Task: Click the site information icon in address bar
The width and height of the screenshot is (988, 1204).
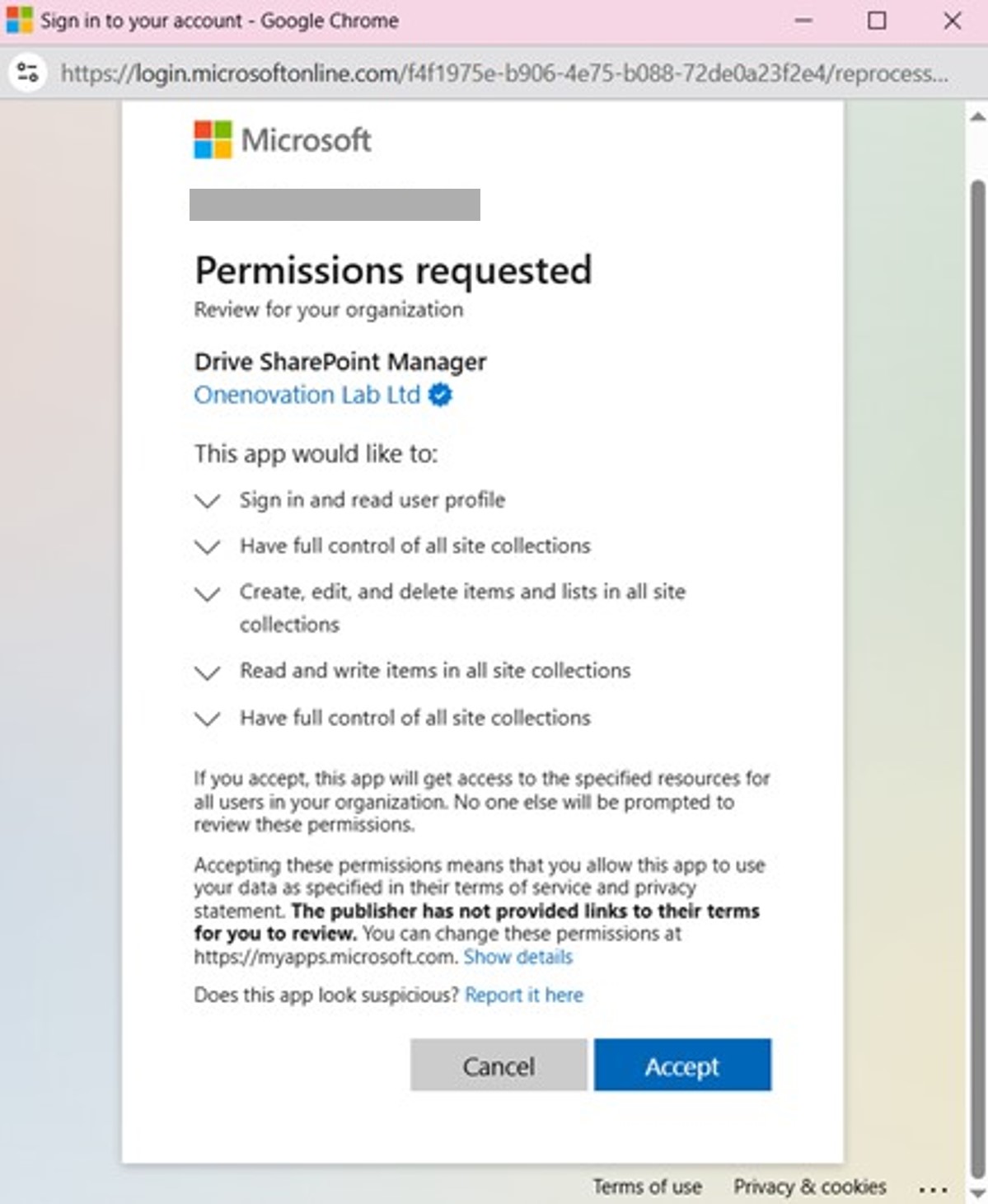Action: point(27,73)
